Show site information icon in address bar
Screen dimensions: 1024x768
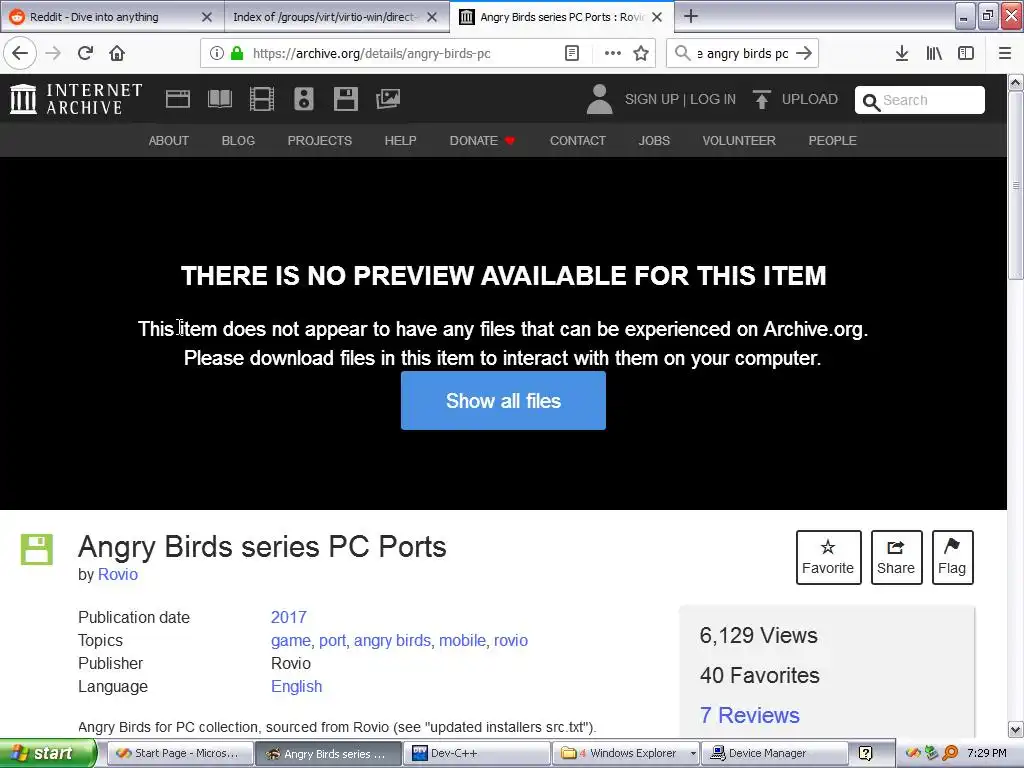217,54
